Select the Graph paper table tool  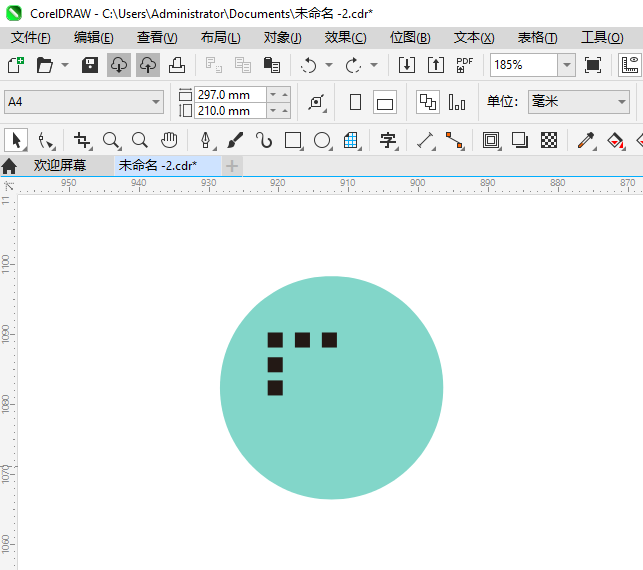(x=351, y=141)
